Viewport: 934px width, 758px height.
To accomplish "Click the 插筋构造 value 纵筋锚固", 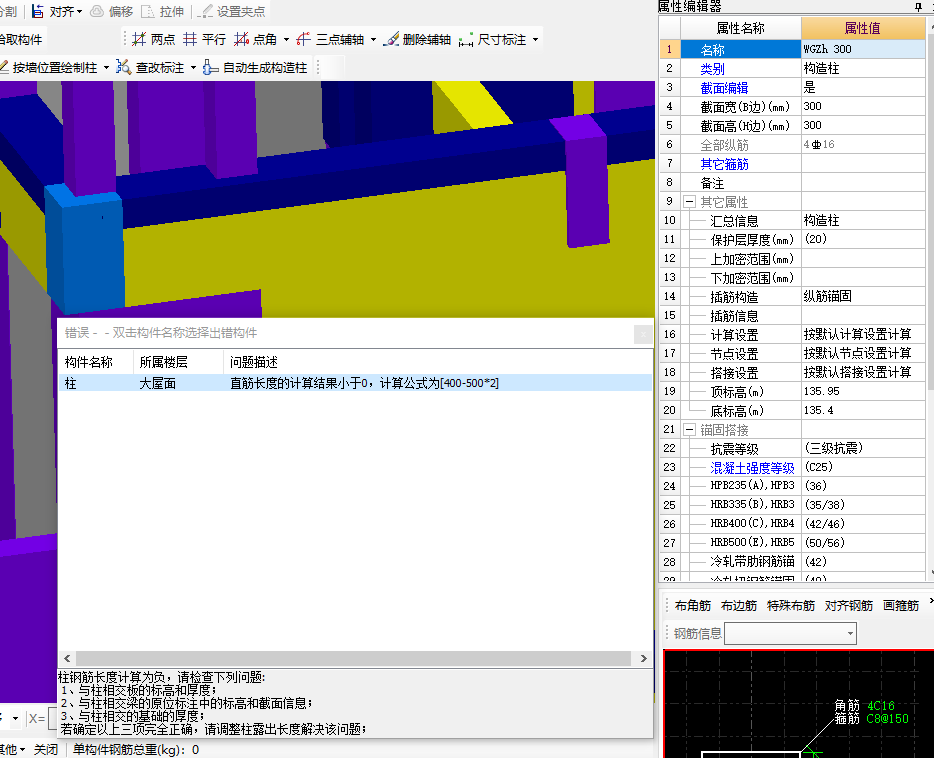I will click(863, 296).
